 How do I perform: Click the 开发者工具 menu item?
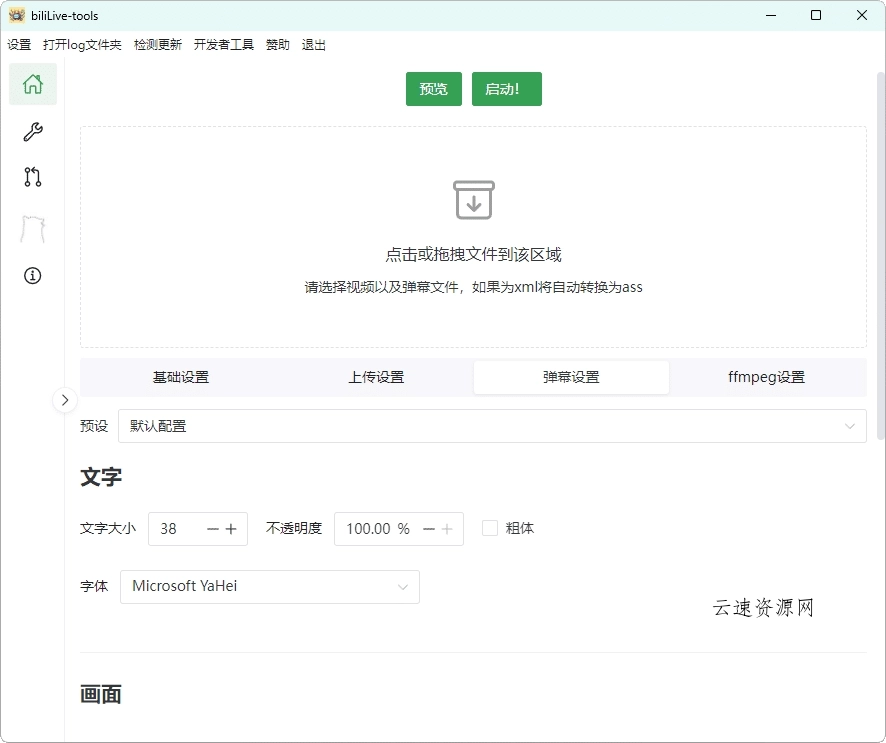pos(224,44)
